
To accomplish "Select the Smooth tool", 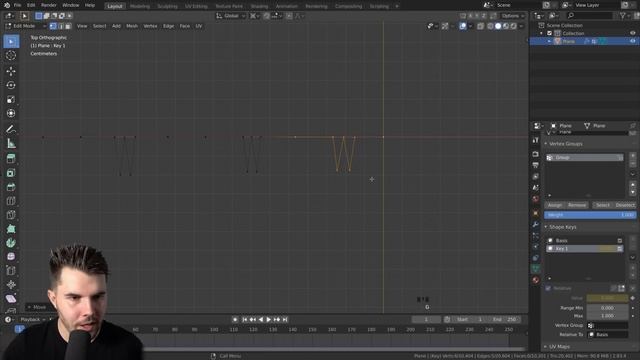I will tap(11, 256).
